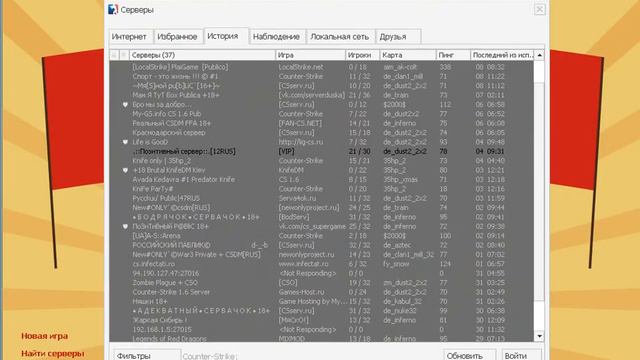Select the РОССИЙСКИЙ ПАБЛИК© server
The image size is (640, 360).
click(x=321, y=245)
